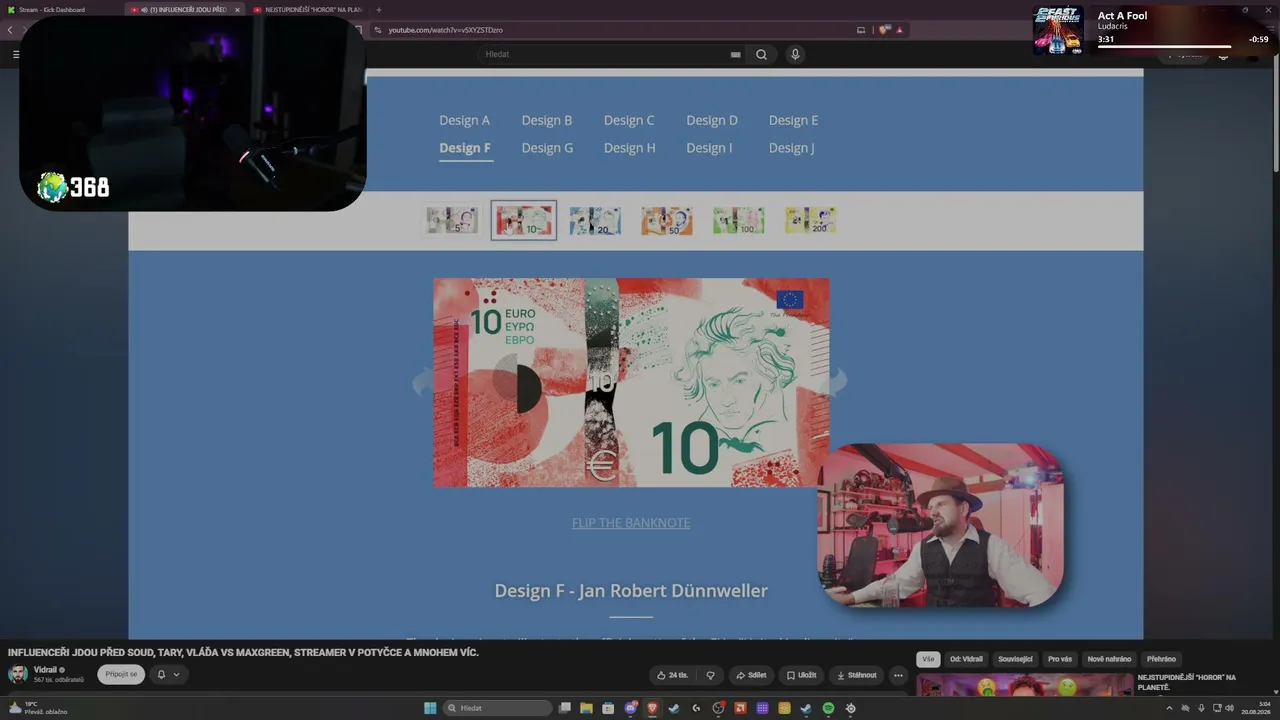
Task: Select the Nově nahráno filter chip
Action: [1109, 659]
